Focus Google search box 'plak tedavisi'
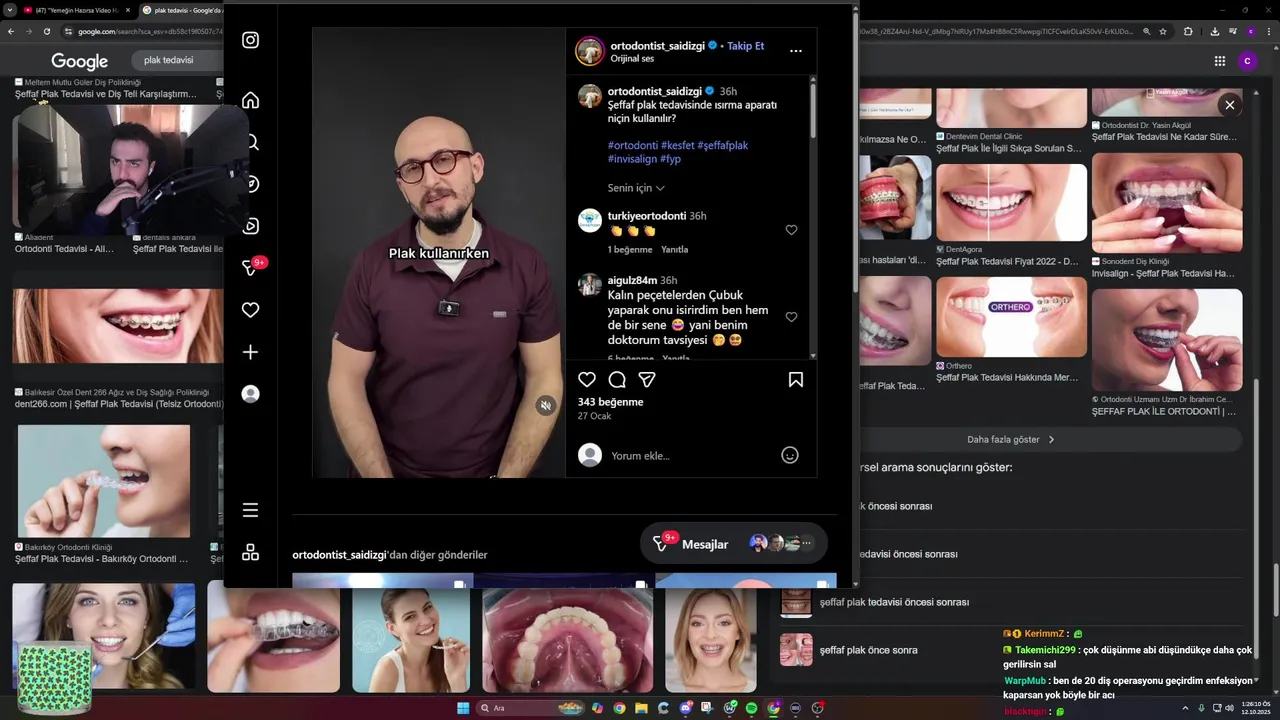Screen dimensions: 1280x720 180,60
